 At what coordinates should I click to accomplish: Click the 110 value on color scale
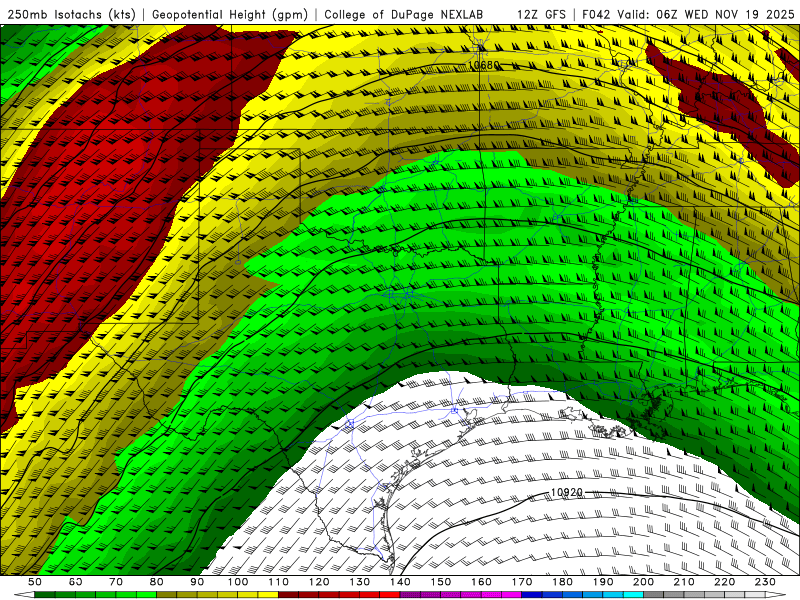coord(279,582)
